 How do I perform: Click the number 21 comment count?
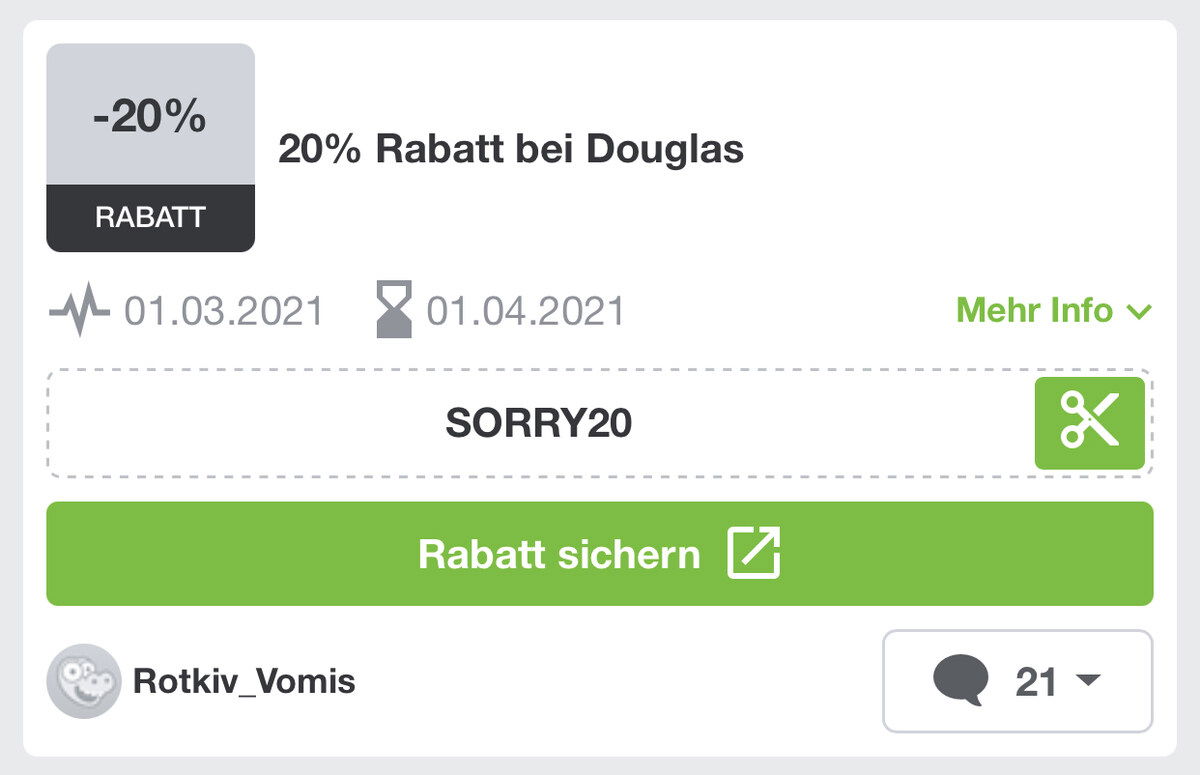point(1036,682)
